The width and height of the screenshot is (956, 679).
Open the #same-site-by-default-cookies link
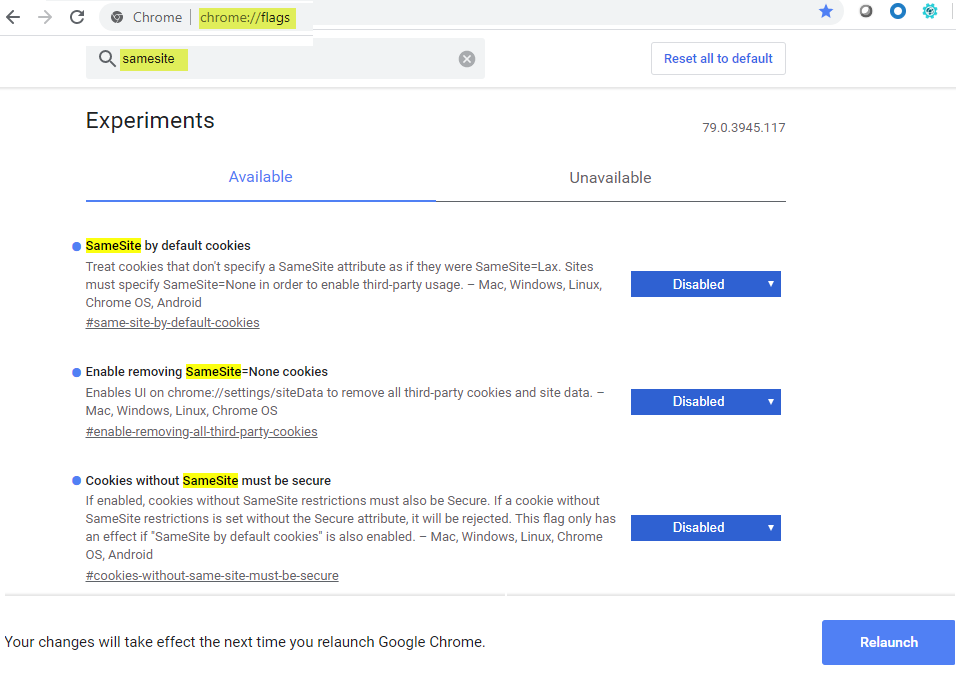click(x=172, y=323)
